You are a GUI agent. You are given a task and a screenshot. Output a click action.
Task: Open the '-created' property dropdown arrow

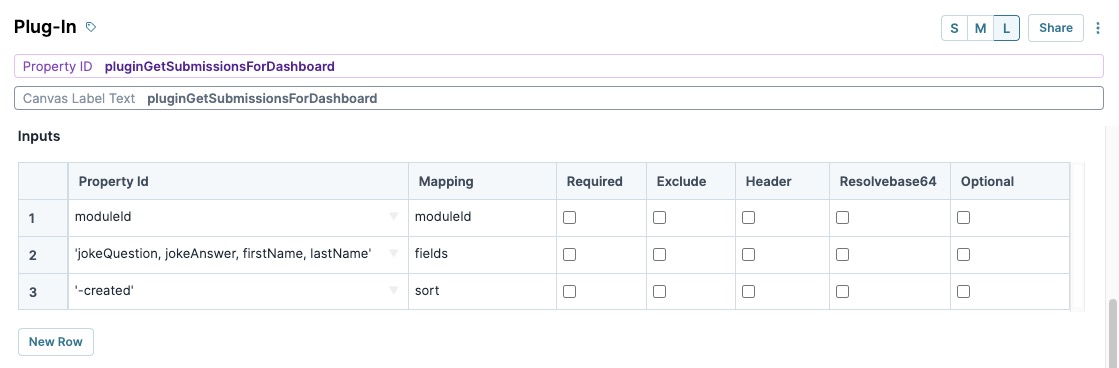coord(393,291)
